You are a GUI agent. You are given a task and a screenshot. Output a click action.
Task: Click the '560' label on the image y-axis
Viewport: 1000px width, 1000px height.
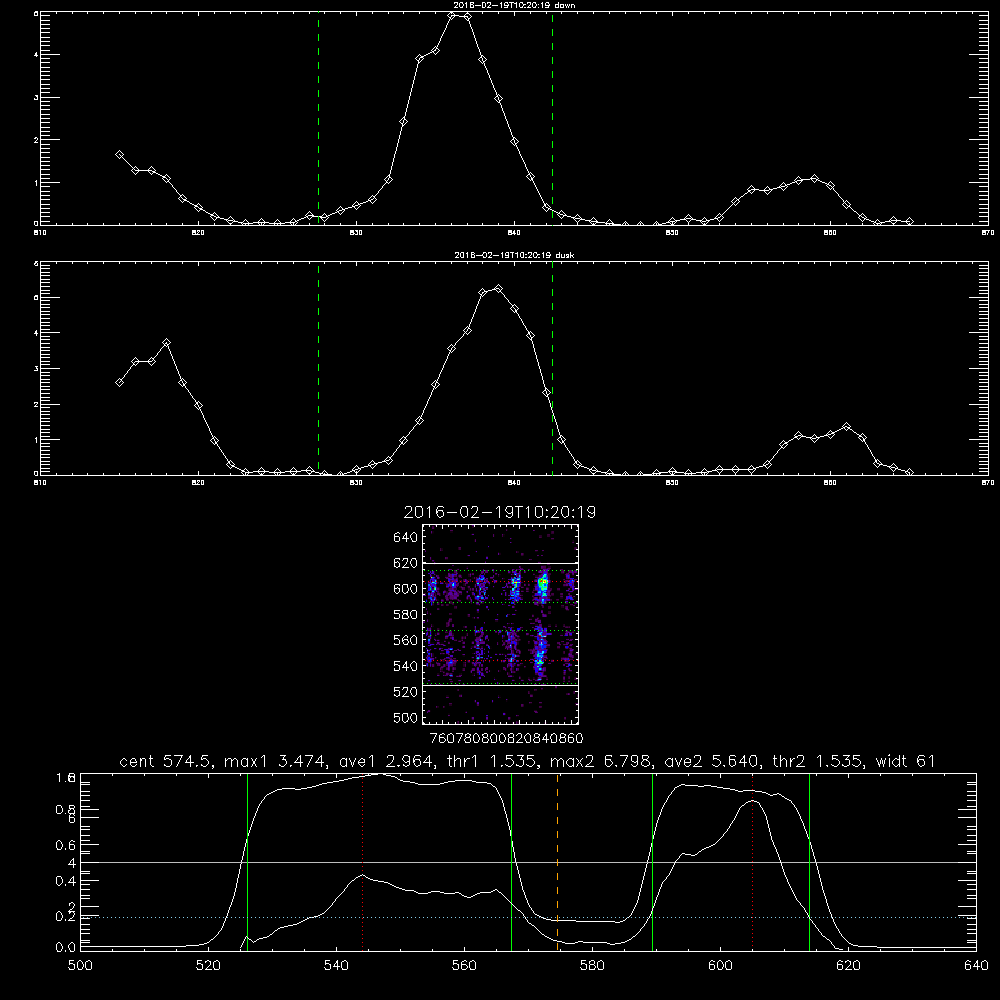pyautogui.click(x=406, y=640)
